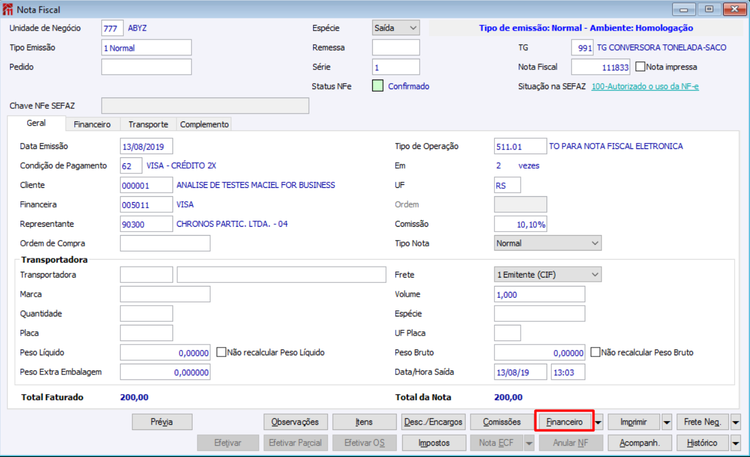
Task: Open the Itens button
Action: 364,422
